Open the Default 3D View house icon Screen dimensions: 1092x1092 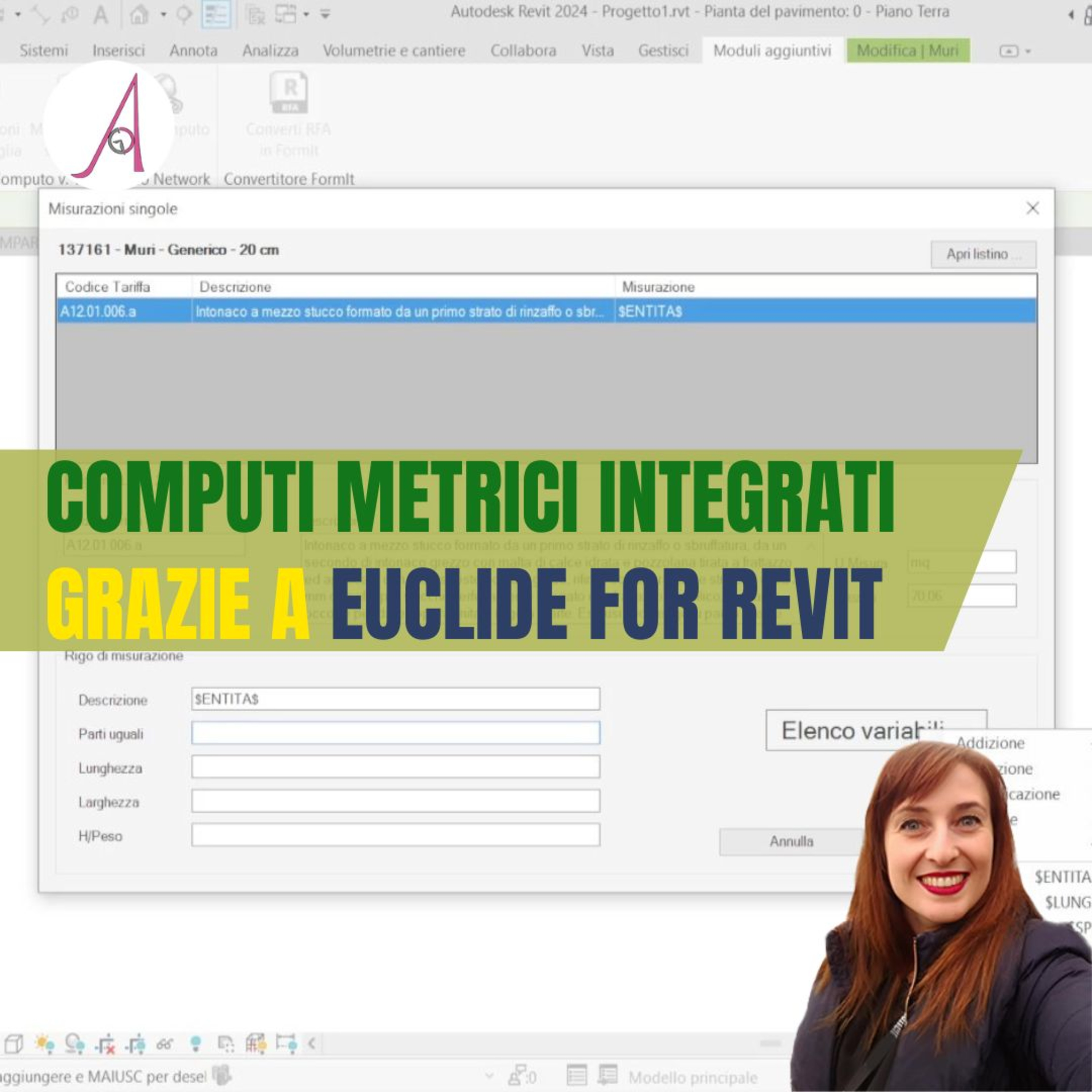click(x=140, y=14)
